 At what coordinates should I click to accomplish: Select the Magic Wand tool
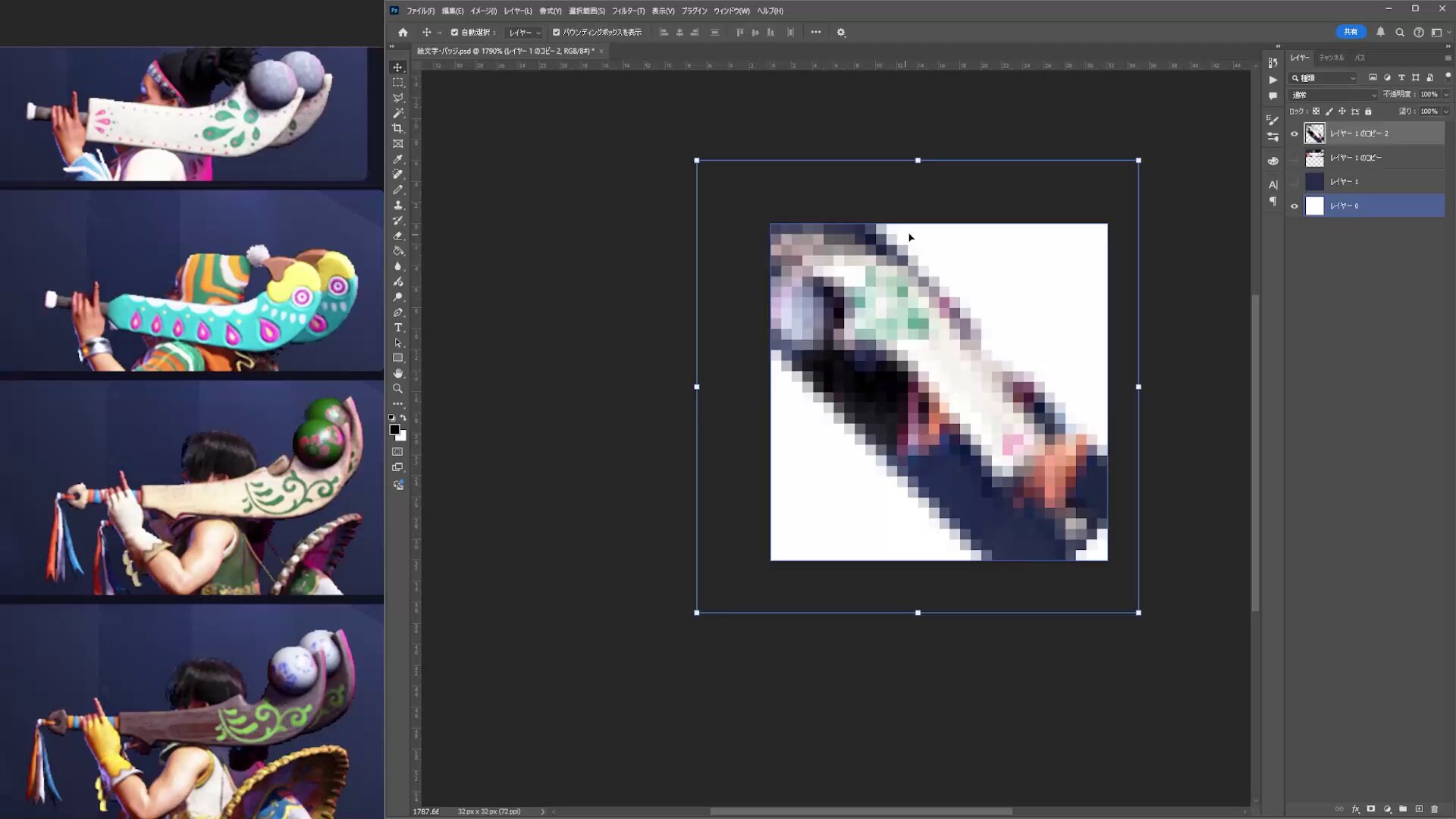[x=397, y=113]
